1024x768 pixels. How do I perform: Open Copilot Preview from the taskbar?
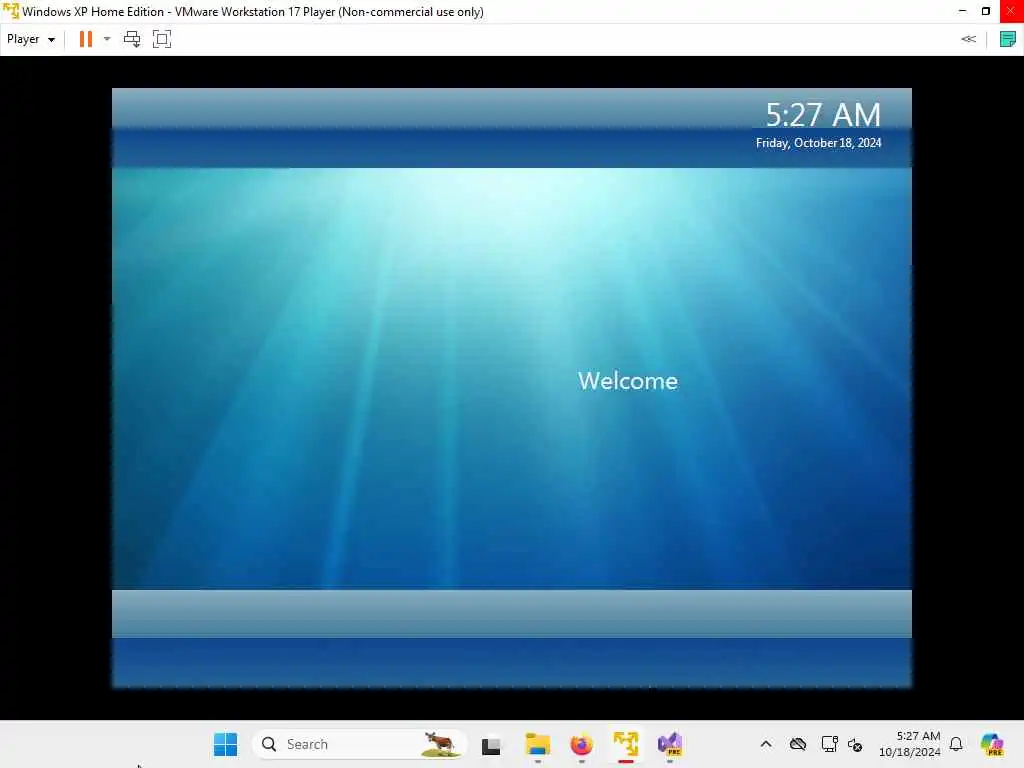tap(992, 744)
